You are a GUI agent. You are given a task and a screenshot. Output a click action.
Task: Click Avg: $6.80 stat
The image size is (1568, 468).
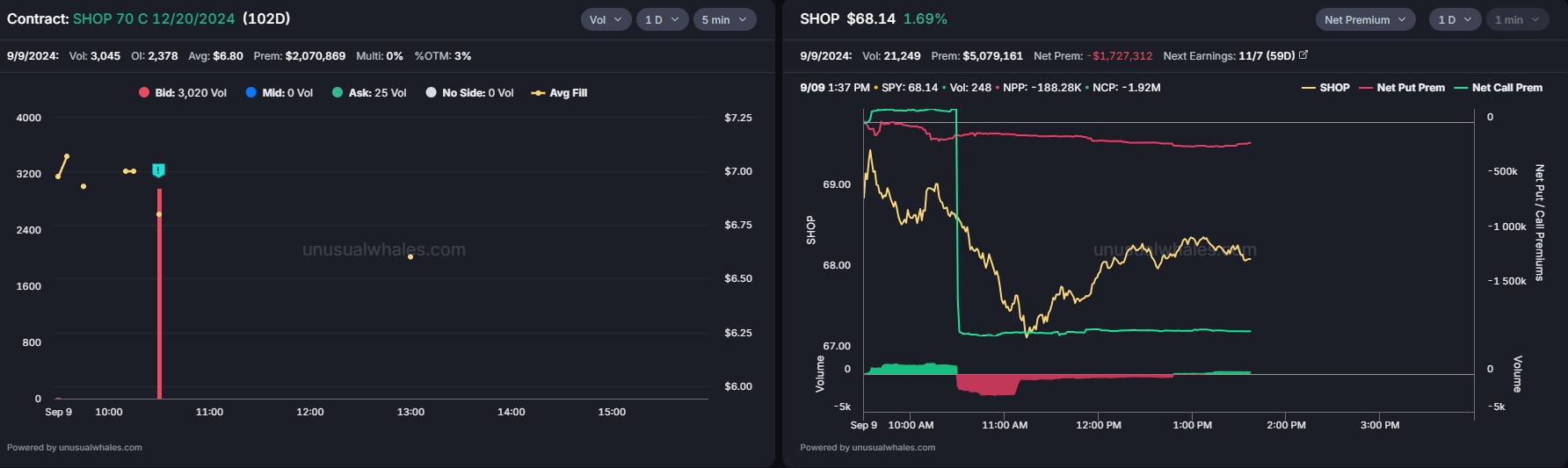coord(216,55)
